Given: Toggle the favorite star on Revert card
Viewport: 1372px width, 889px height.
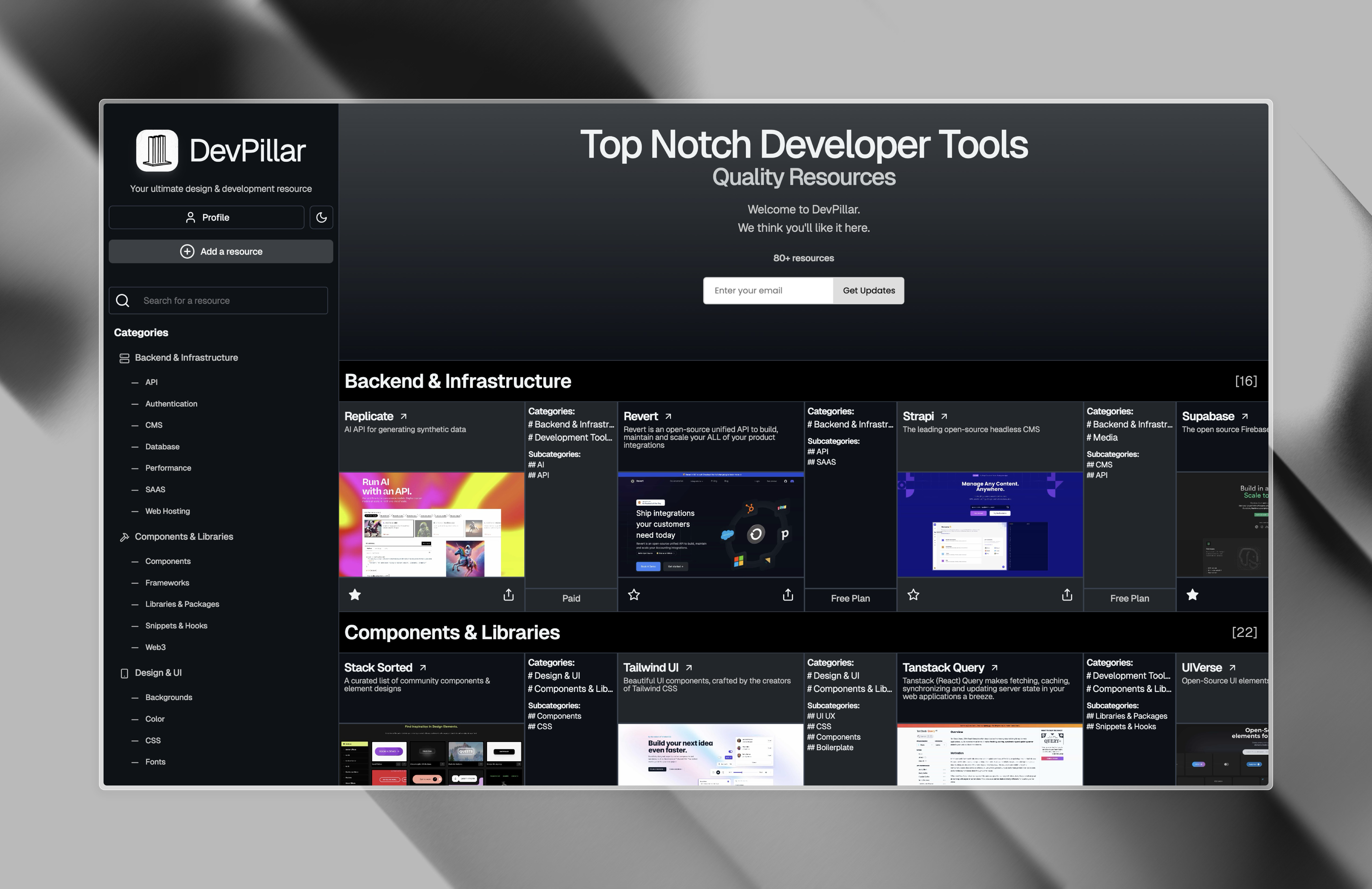Looking at the screenshot, I should click(634, 595).
